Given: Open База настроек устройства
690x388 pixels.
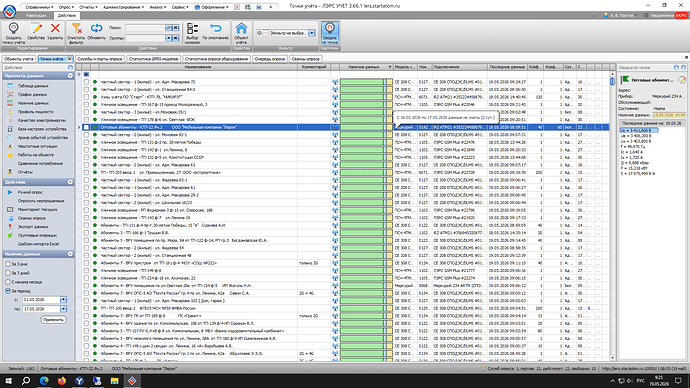Looking at the screenshot, I should [x=42, y=129].
